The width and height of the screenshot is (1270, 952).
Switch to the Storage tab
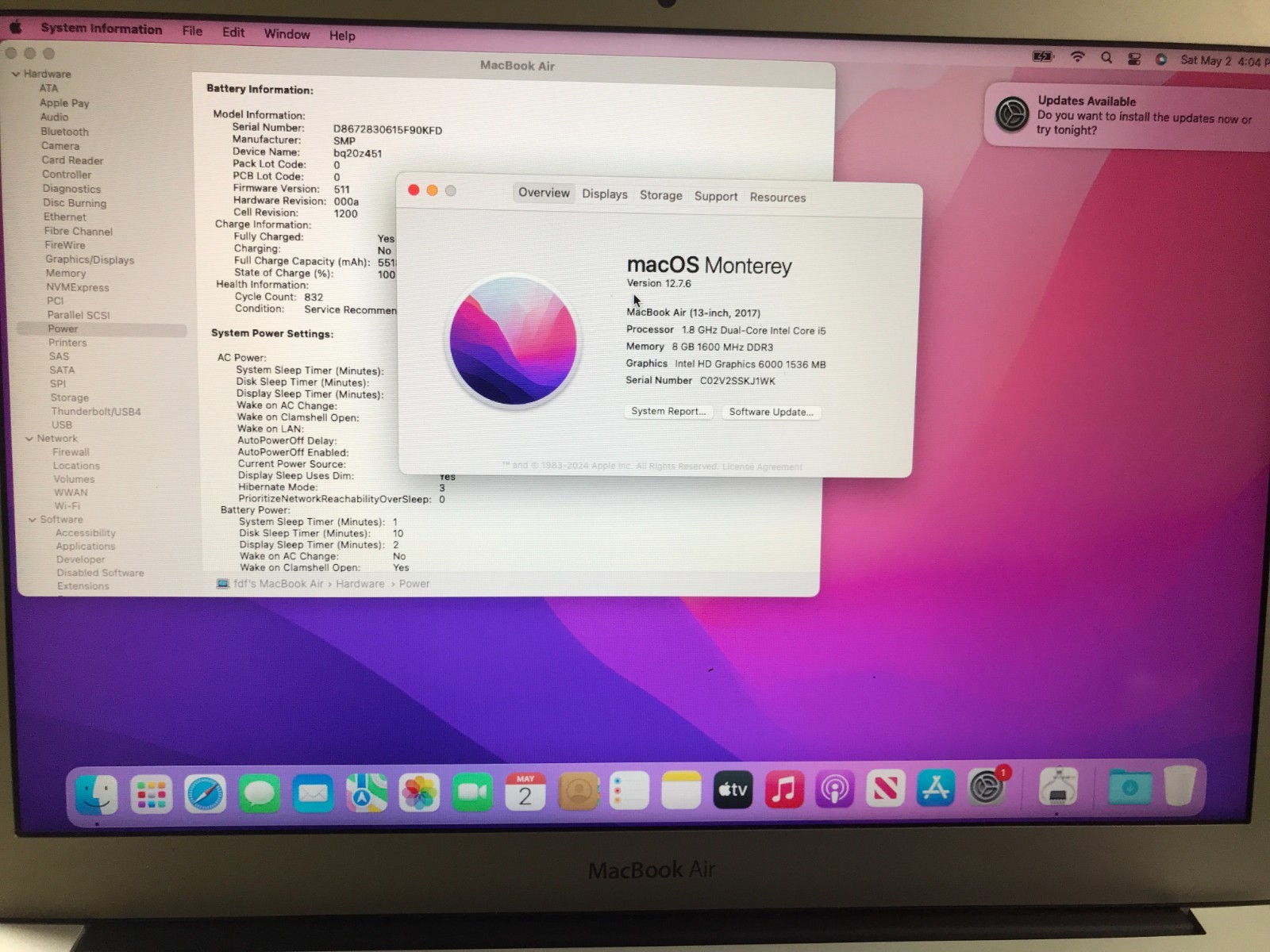point(661,195)
